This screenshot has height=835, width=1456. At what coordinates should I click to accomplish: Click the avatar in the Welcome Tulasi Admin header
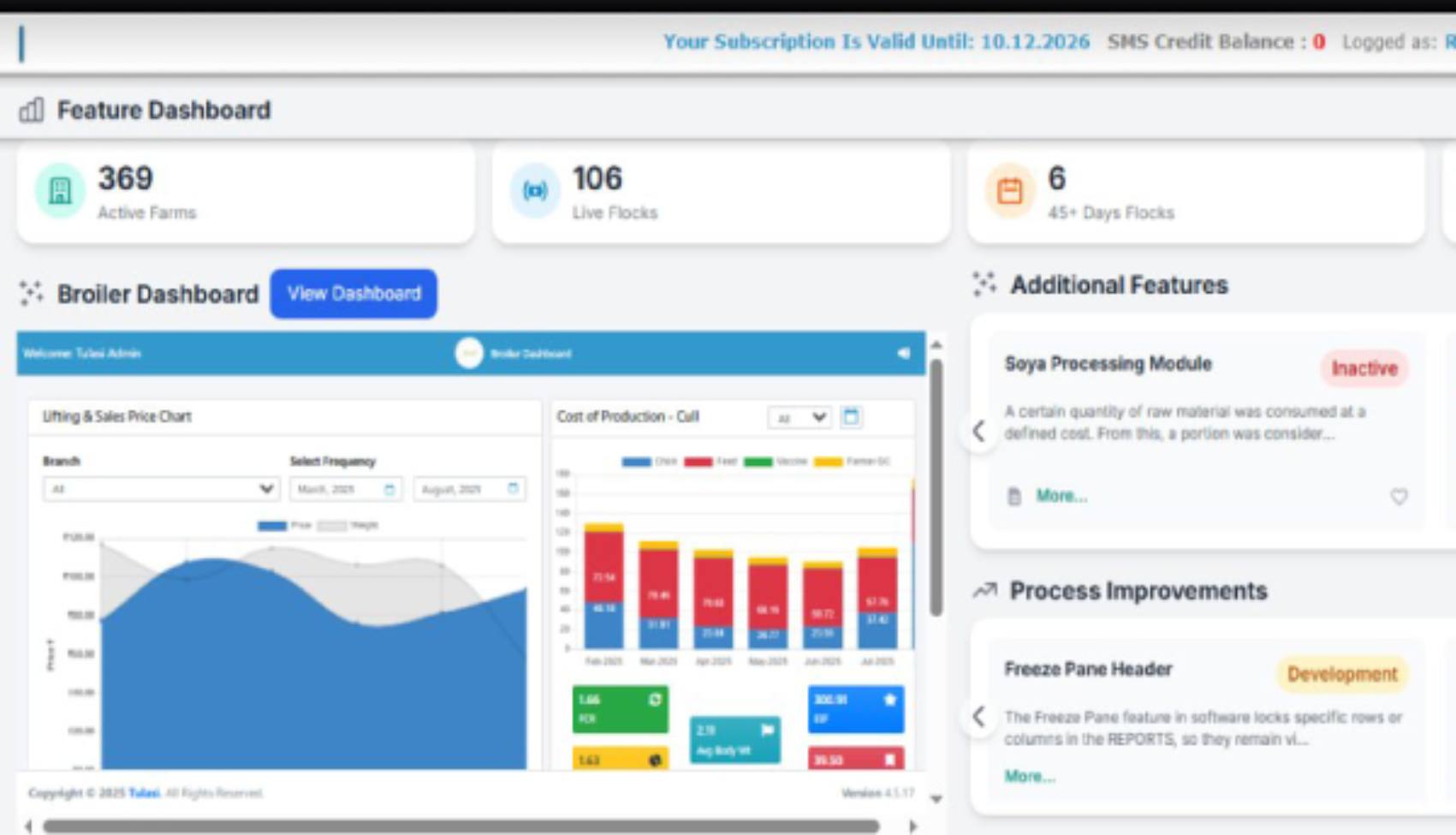[469, 354]
